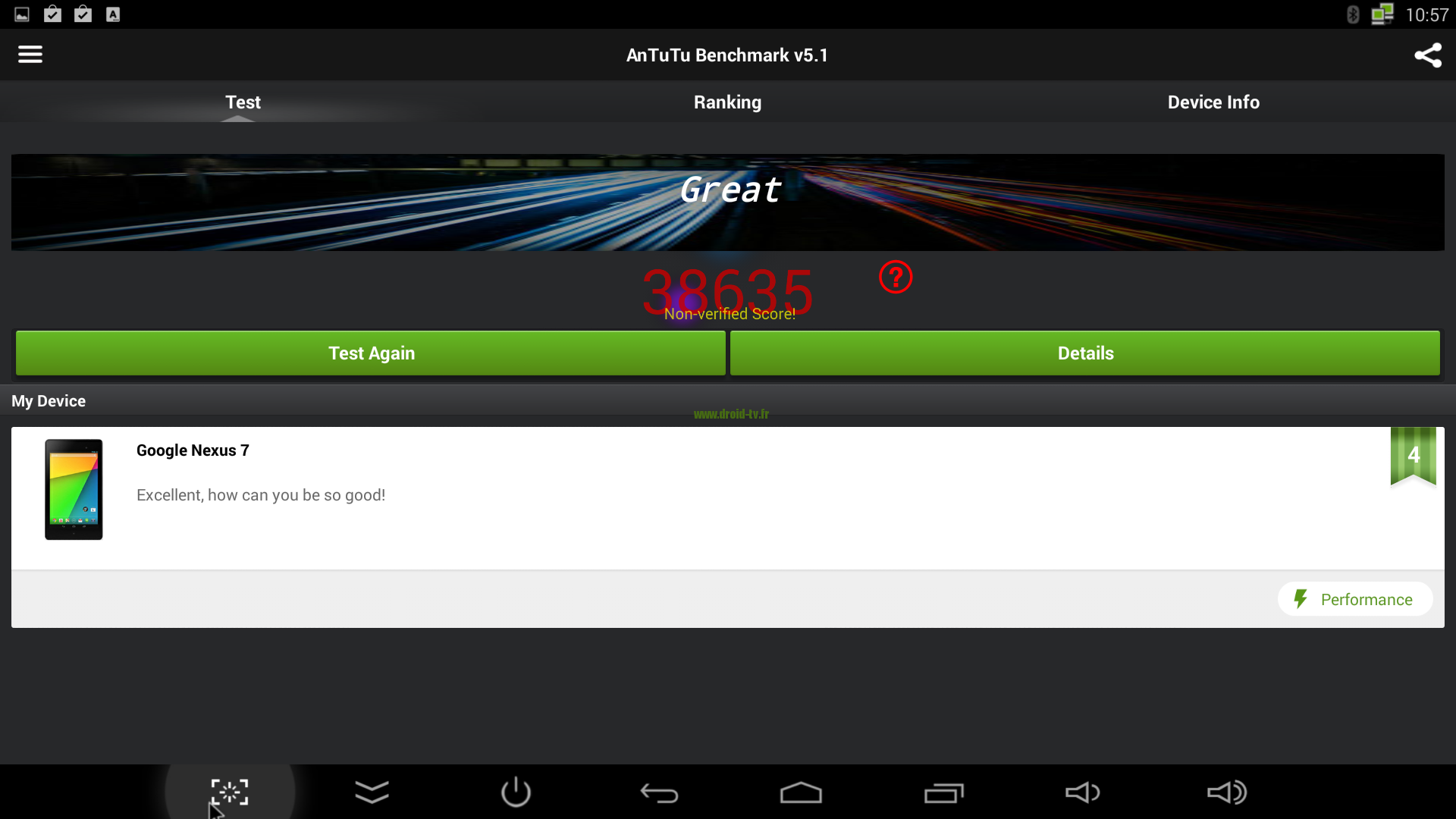Open Device Info tab

pos(1213,101)
